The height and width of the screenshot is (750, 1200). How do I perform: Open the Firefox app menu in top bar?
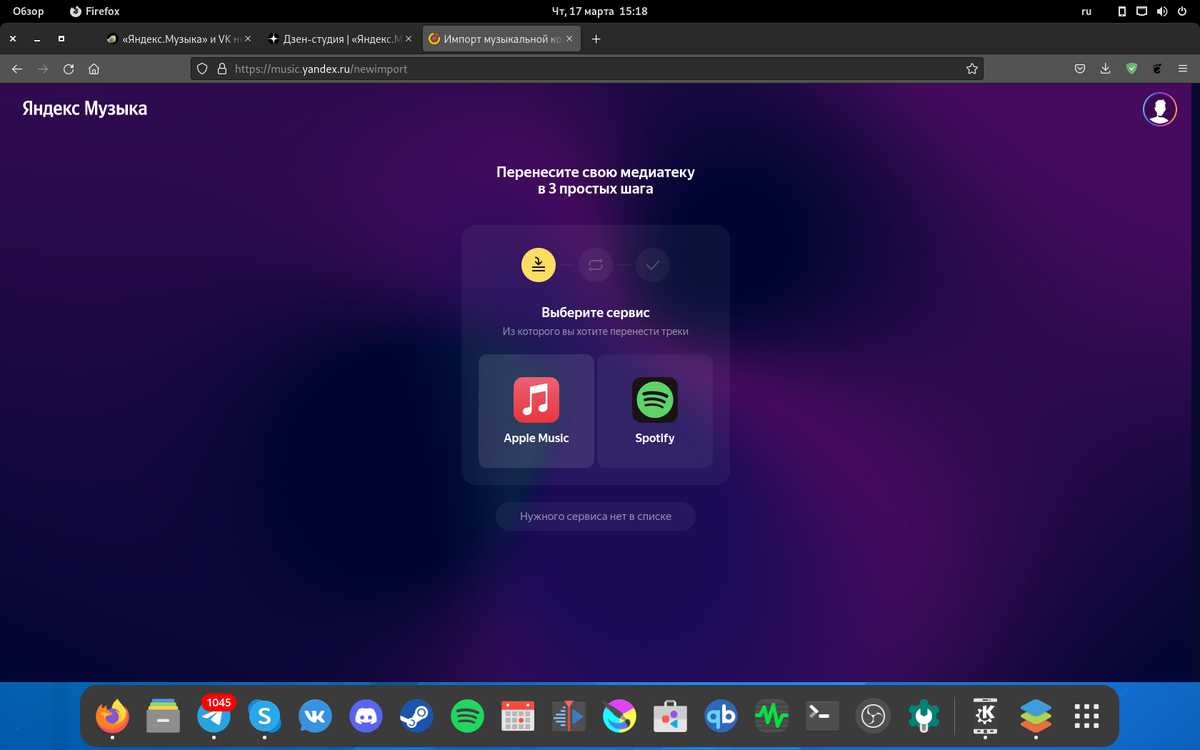pos(95,11)
